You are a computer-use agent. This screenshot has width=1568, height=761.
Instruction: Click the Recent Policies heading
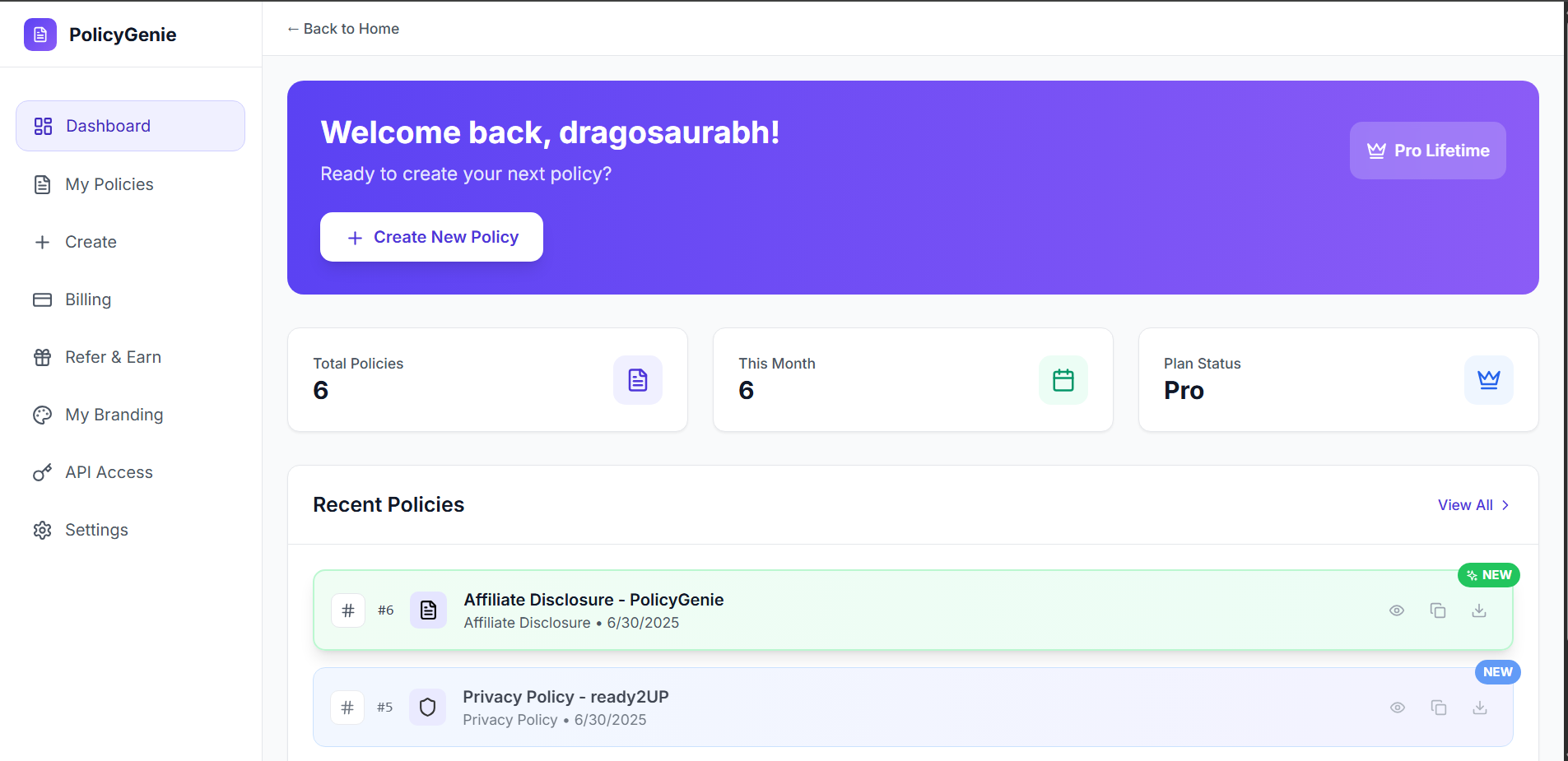click(x=389, y=504)
